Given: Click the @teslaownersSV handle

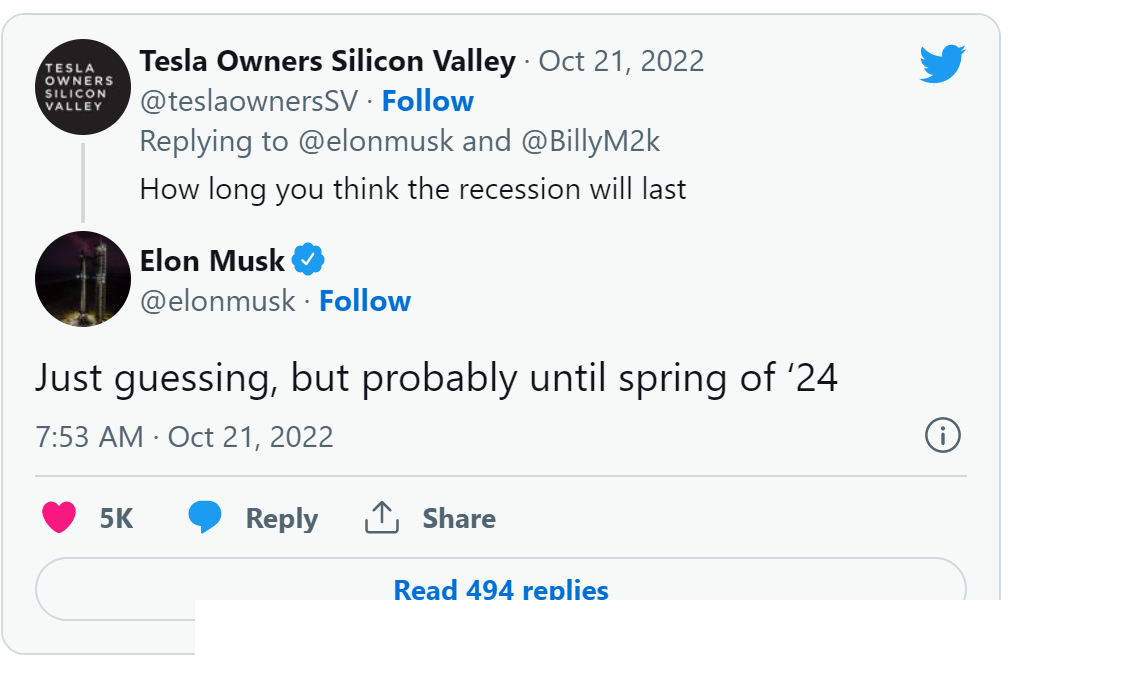Looking at the screenshot, I should (x=249, y=101).
